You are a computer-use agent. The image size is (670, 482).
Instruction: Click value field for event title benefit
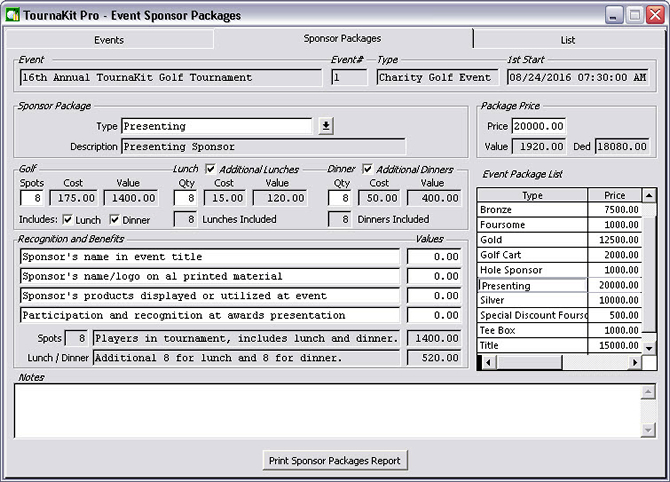click(x=434, y=257)
